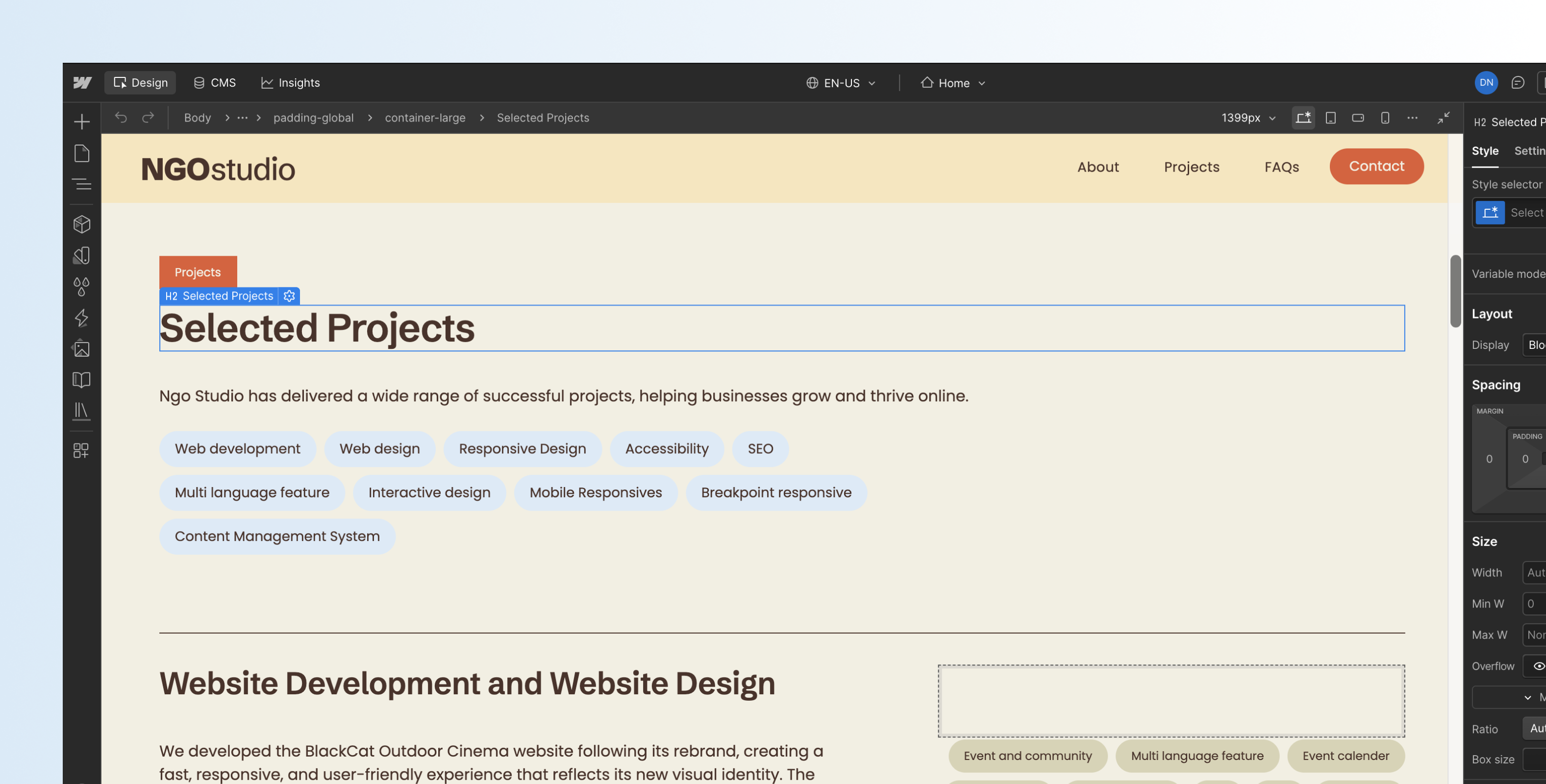Select the Settings tab in right panel
Viewport: 1546px width, 784px height.
[1530, 151]
